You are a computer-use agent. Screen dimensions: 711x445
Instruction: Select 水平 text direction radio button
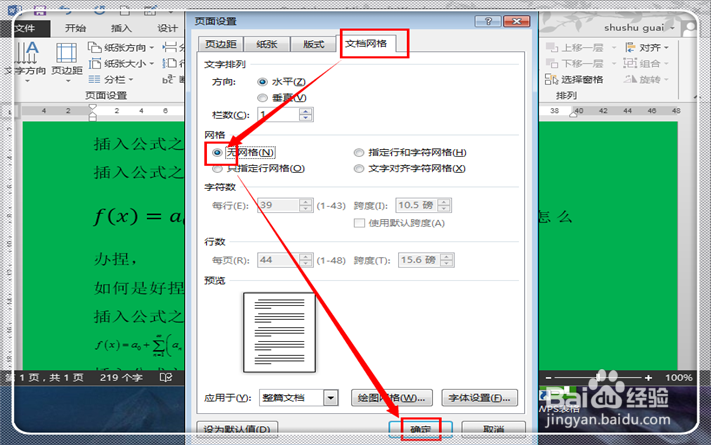tap(262, 82)
